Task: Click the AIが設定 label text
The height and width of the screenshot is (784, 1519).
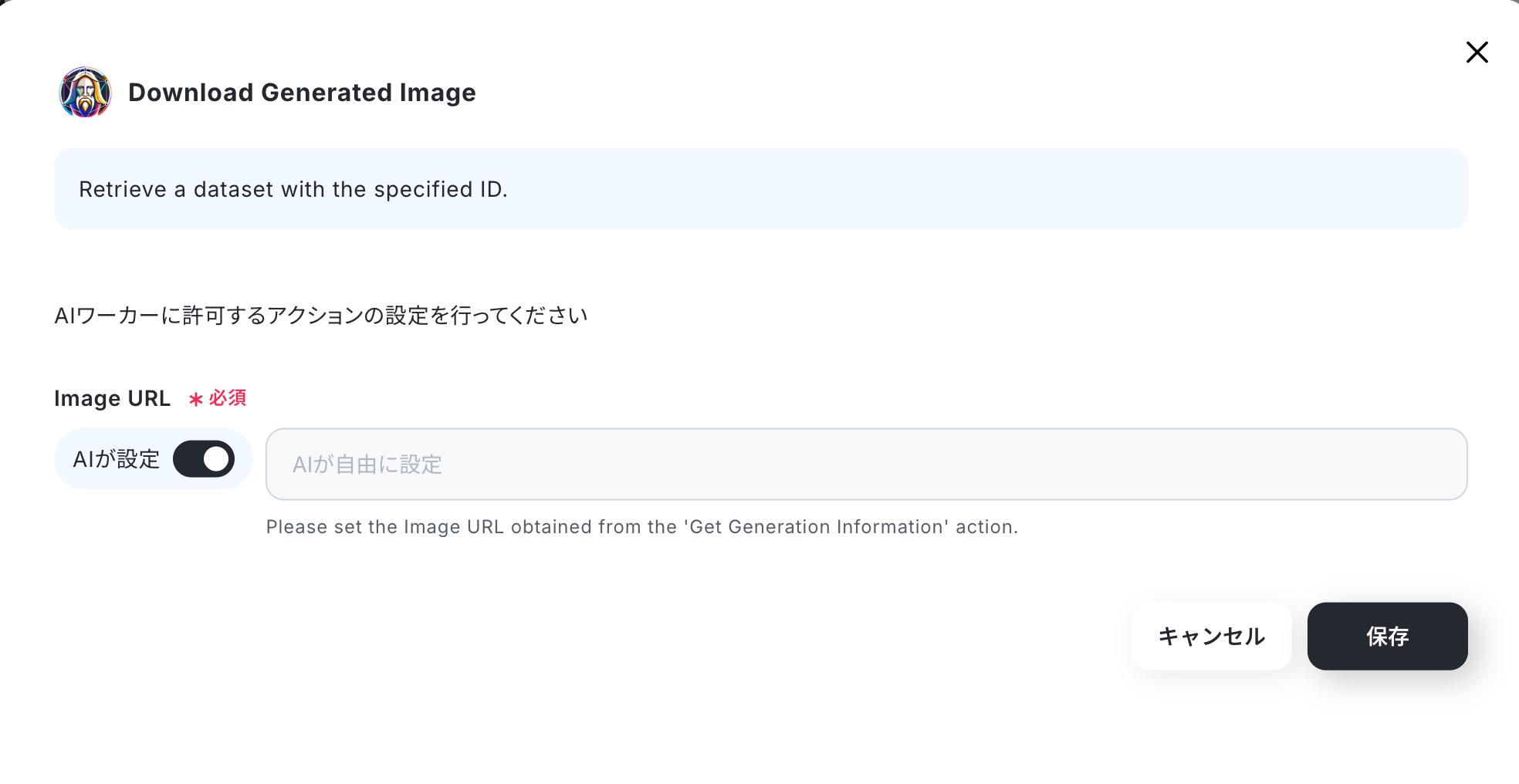Action: (x=117, y=459)
